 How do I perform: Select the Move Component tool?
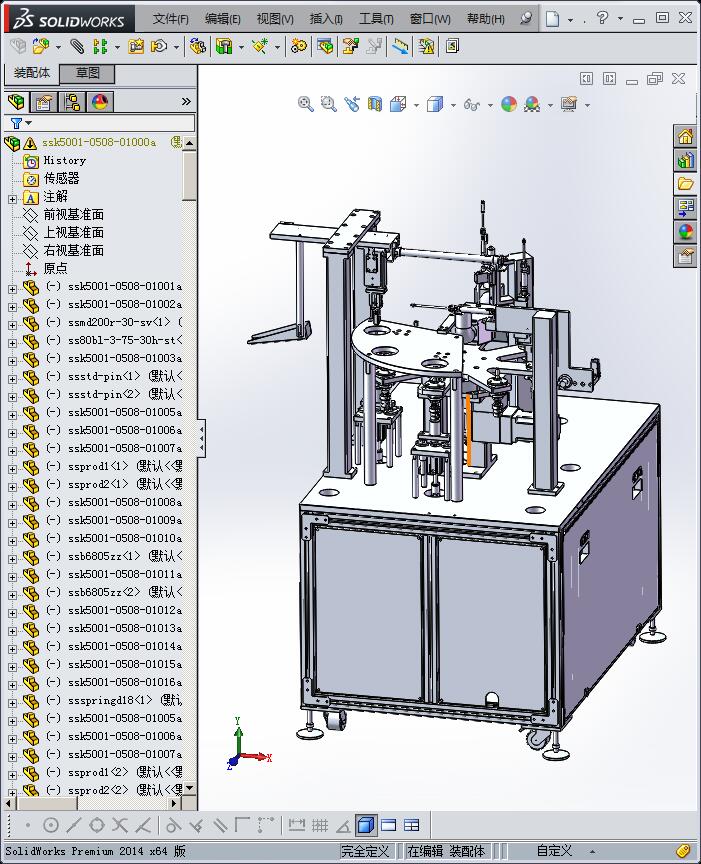pos(159,46)
